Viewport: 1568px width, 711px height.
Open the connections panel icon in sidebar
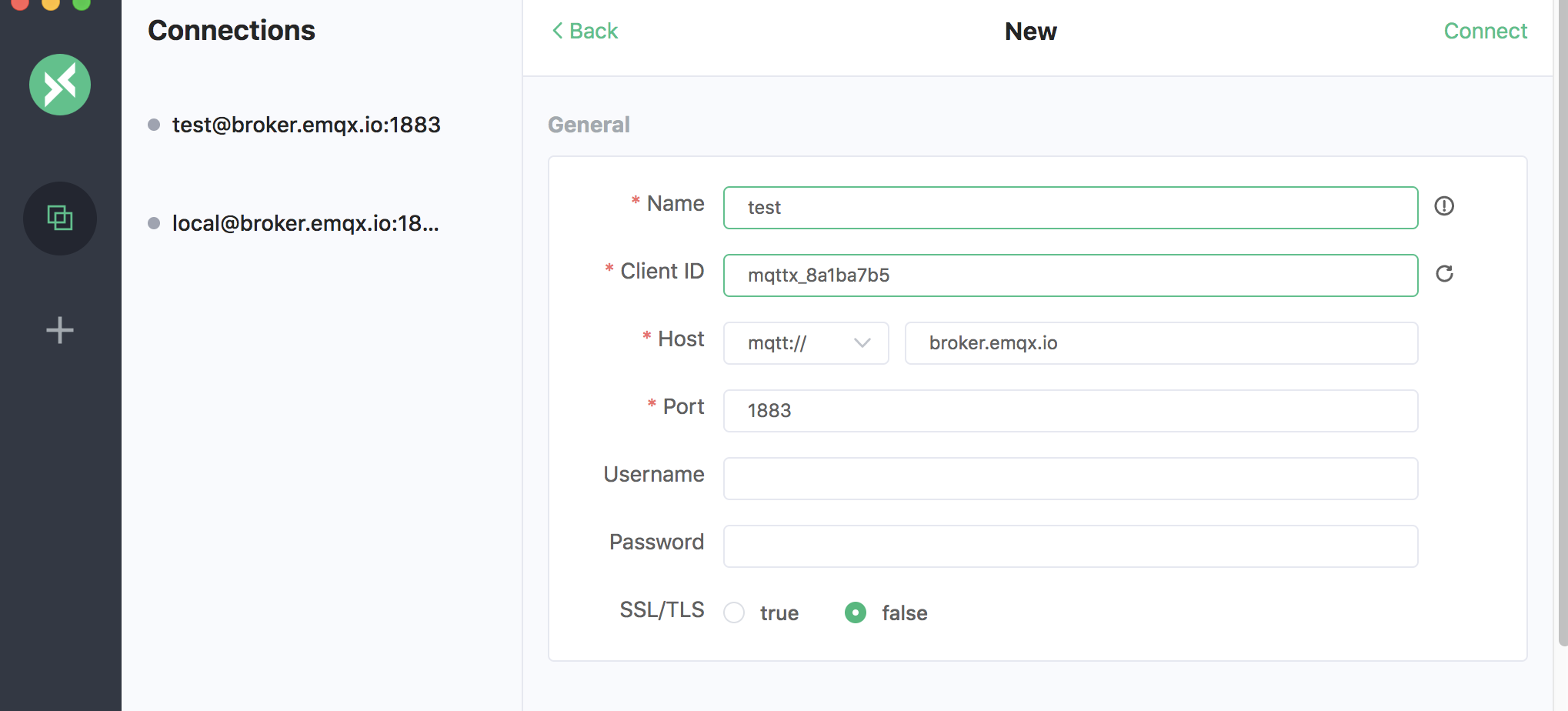pyautogui.click(x=60, y=219)
